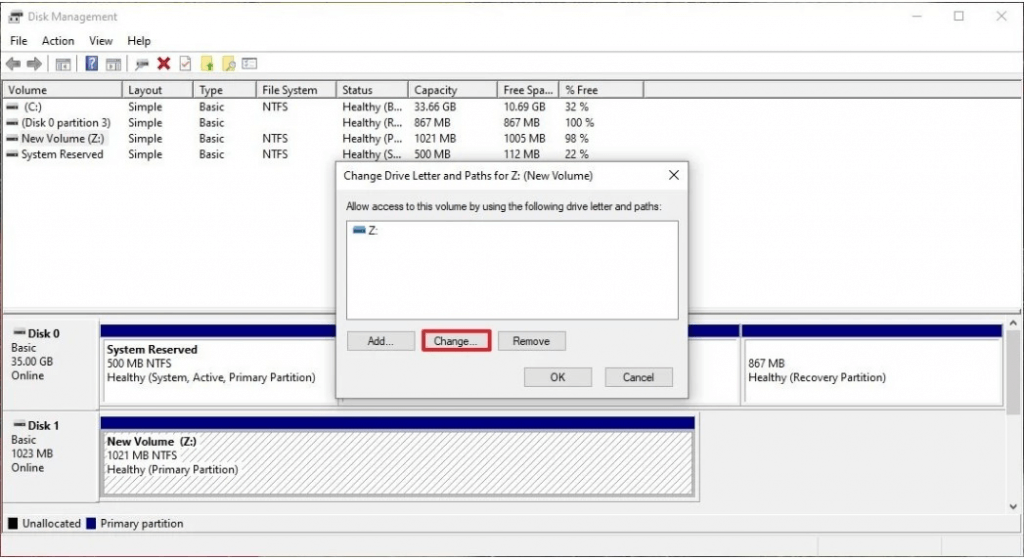Click the 33.66 GB capacity cell
Screen dimensions: 1024x559
pos(435,106)
